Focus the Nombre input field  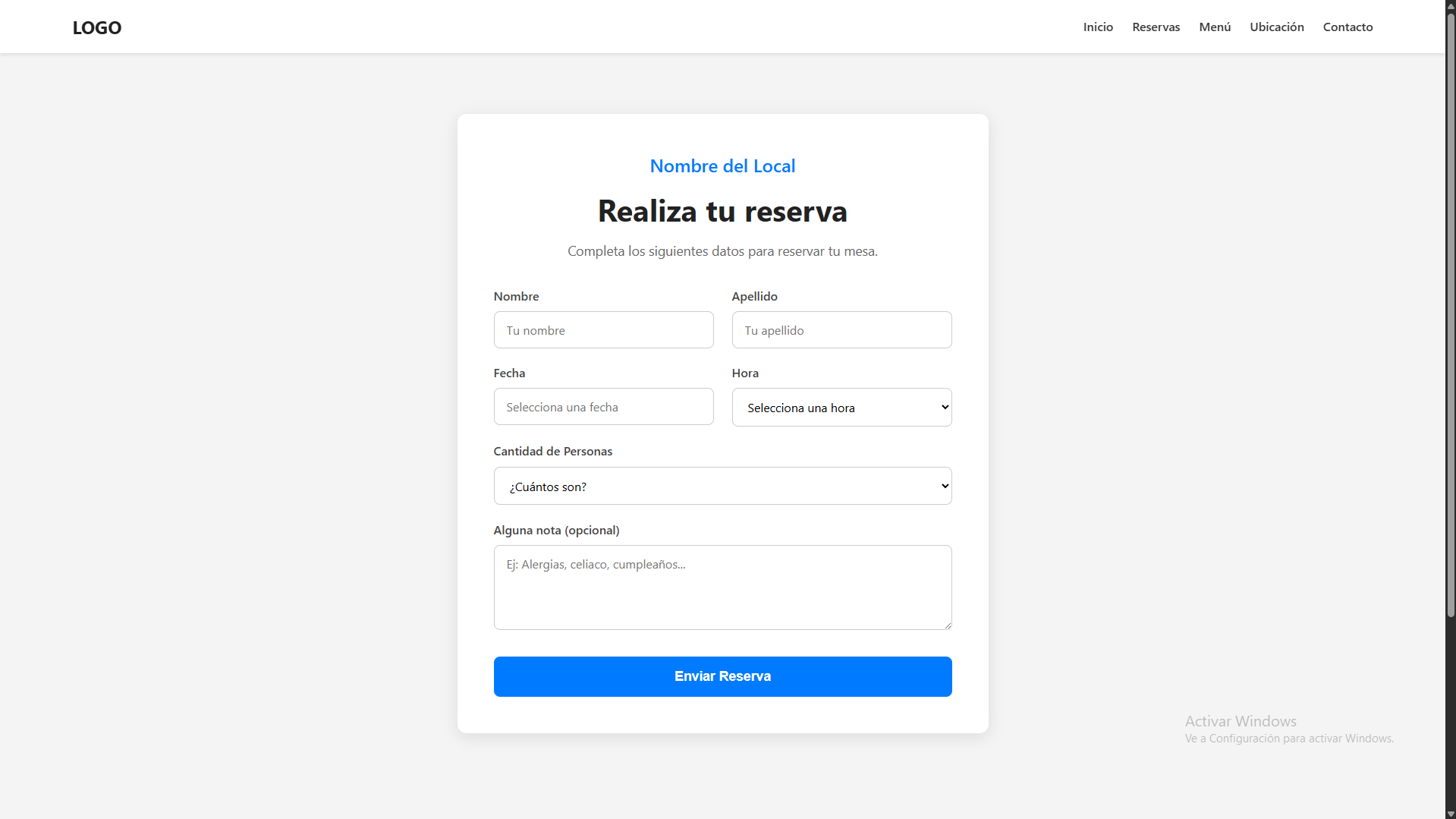(603, 330)
